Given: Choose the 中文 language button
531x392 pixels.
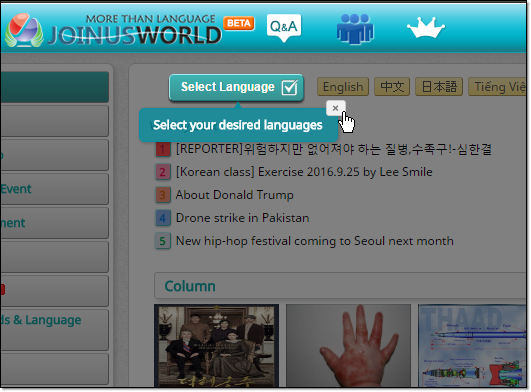Looking at the screenshot, I should [x=392, y=87].
